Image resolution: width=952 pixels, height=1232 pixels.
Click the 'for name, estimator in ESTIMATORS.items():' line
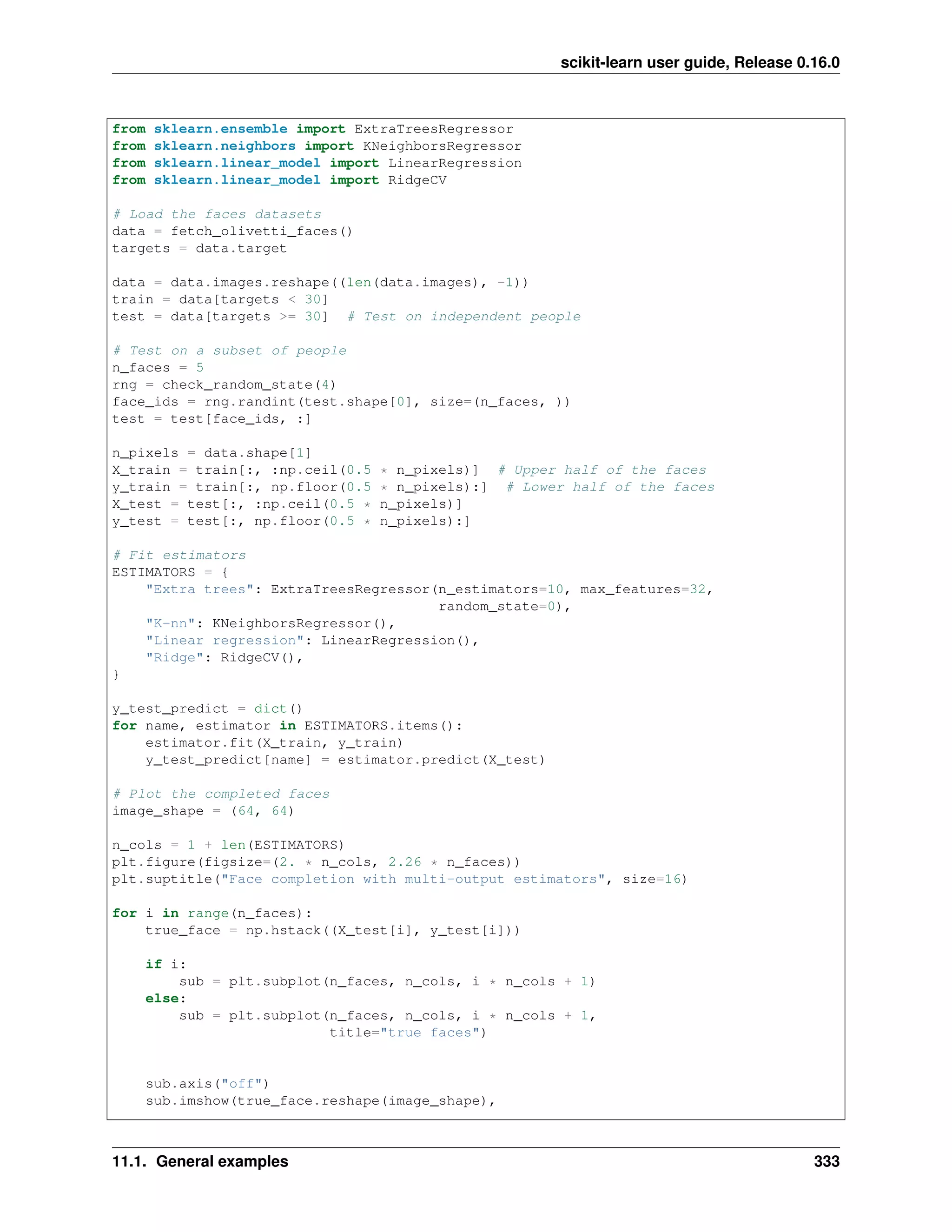tap(287, 725)
